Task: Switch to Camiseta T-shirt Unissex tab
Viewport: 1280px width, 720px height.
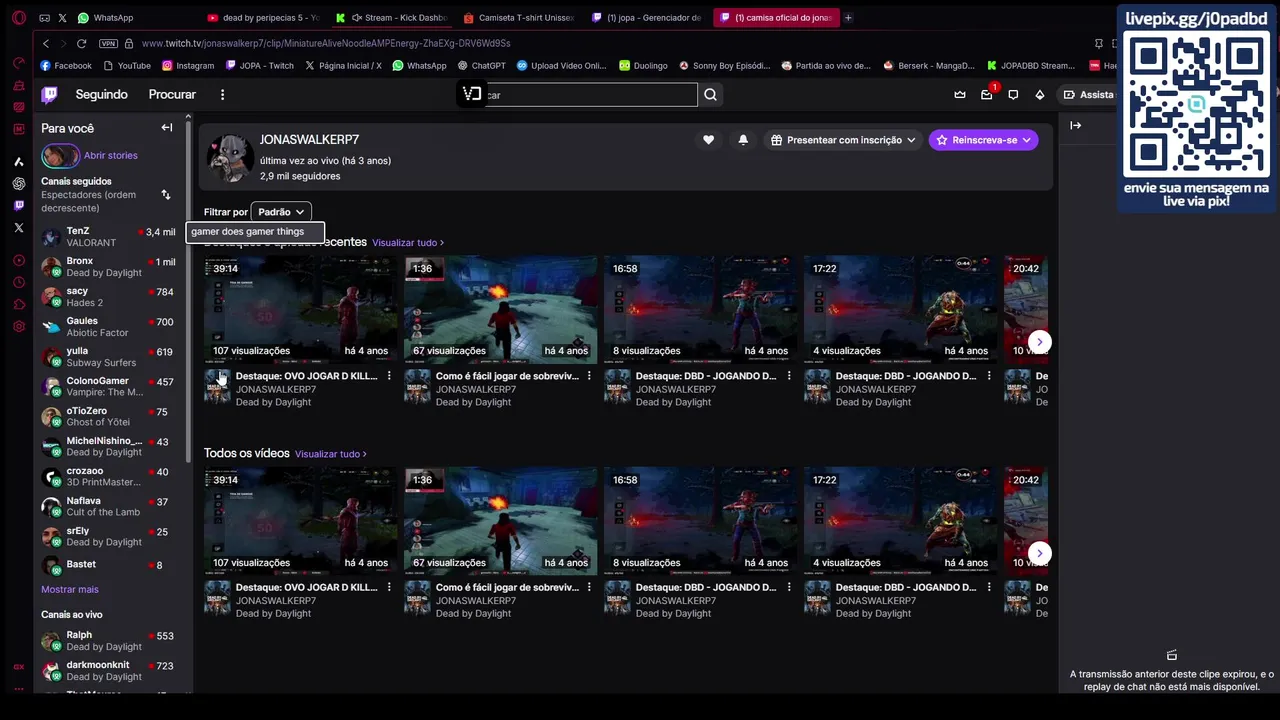Action: tap(520, 17)
